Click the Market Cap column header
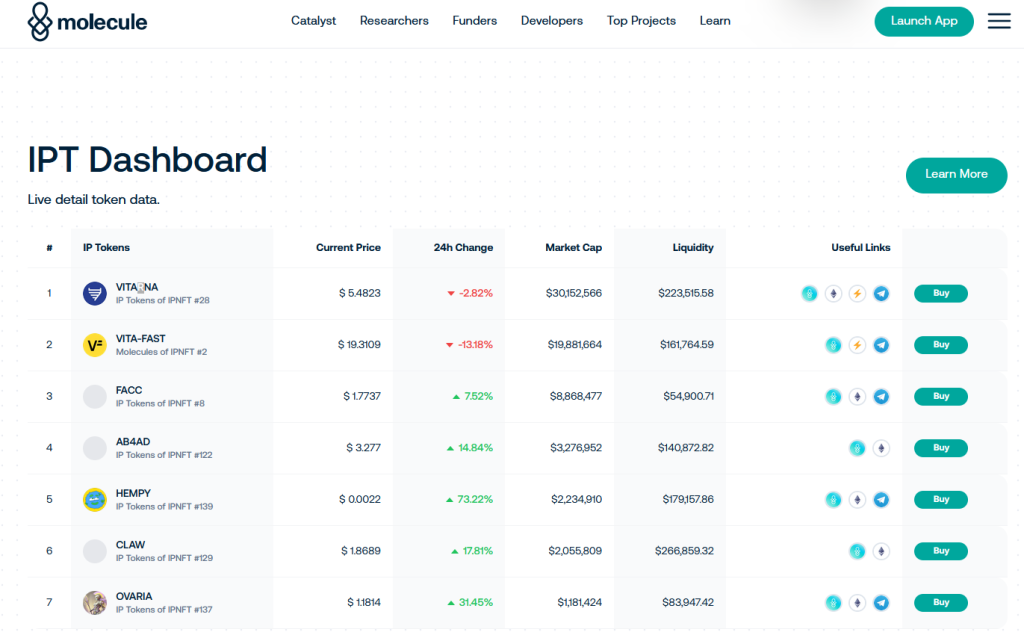Viewport: 1024px width, 638px height. click(x=573, y=248)
